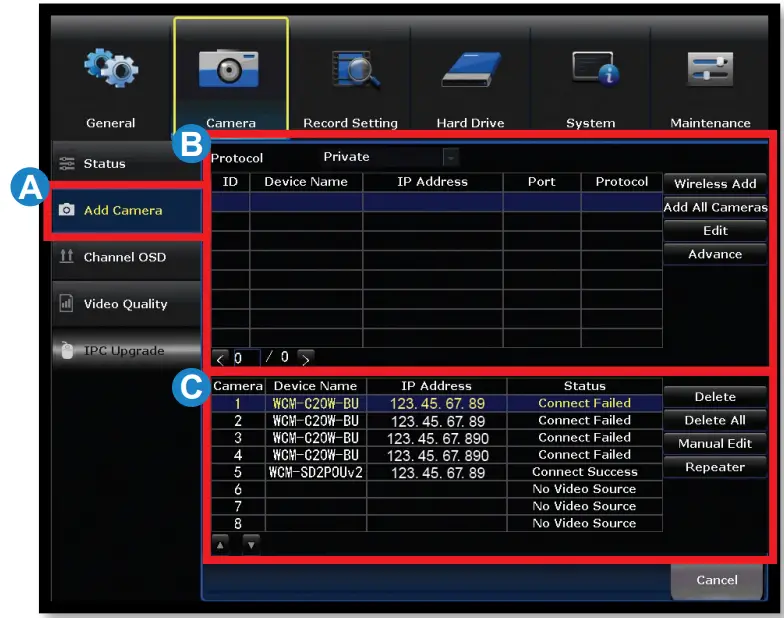
Task: Click the Status sliders icon in sidebar
Action: [66, 163]
